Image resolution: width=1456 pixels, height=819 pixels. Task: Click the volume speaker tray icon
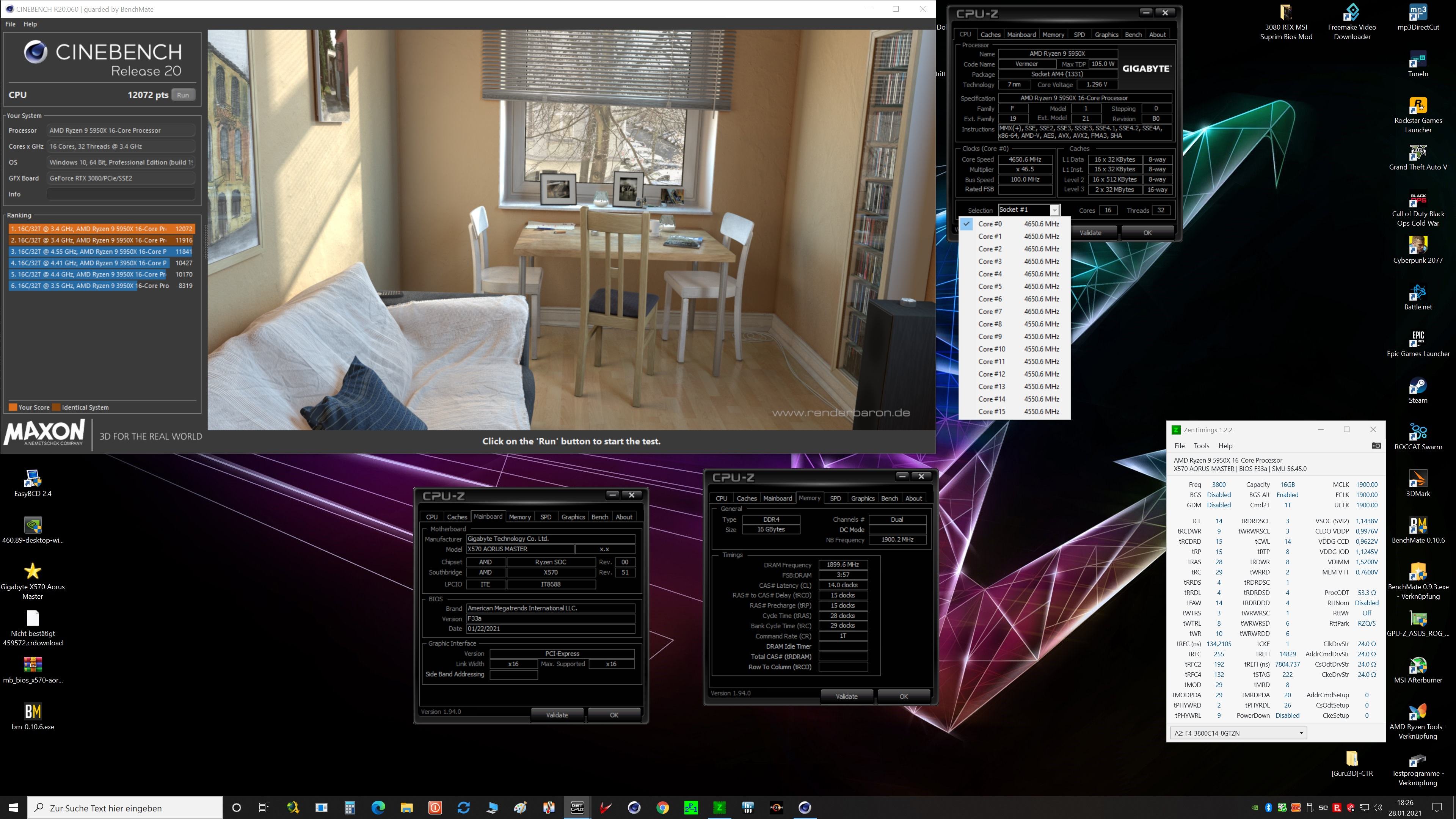pos(1378,808)
